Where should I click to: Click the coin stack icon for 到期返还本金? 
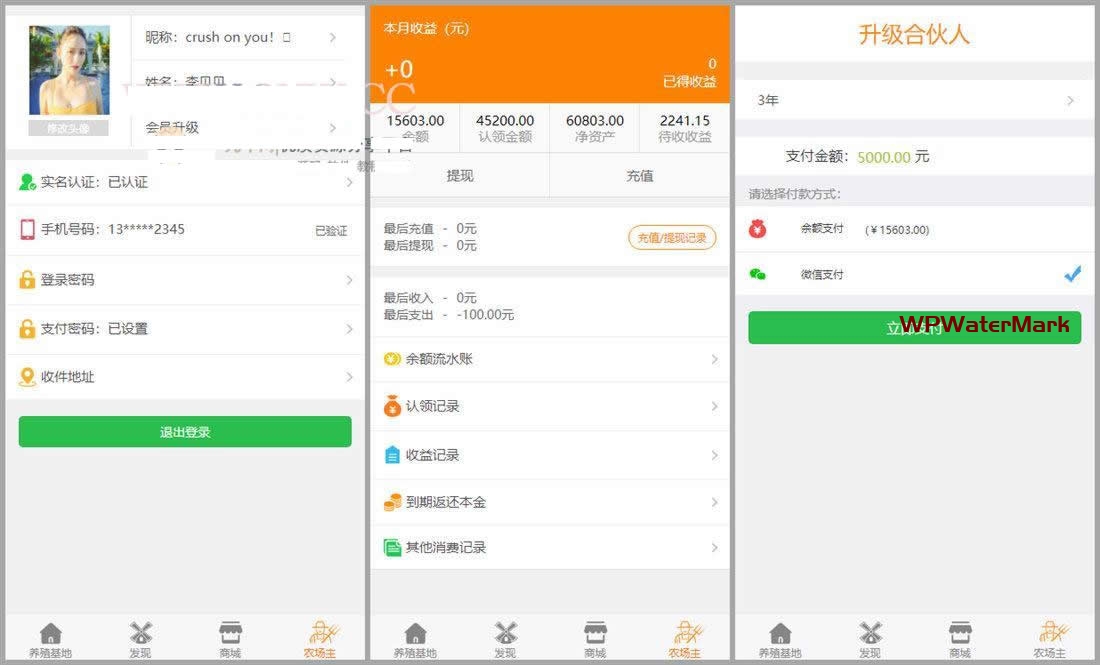click(392, 502)
